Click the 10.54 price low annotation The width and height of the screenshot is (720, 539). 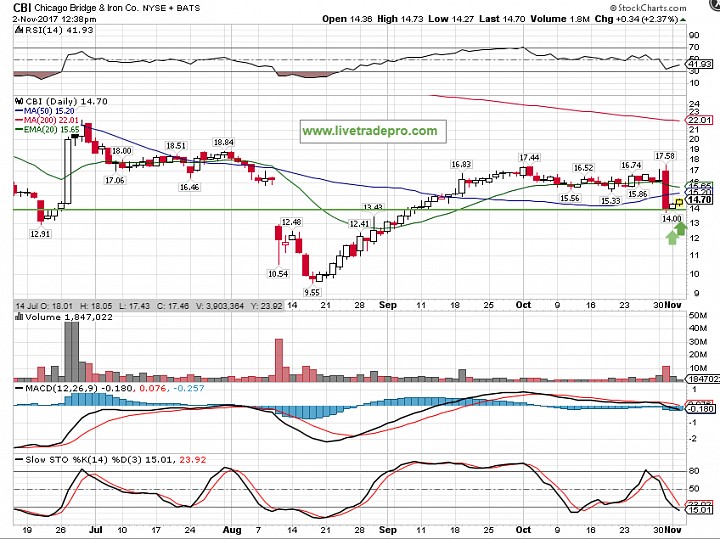pyautogui.click(x=278, y=274)
